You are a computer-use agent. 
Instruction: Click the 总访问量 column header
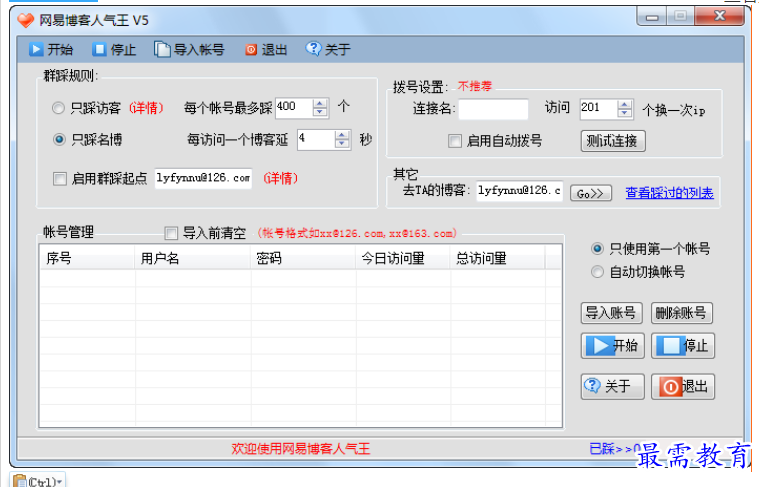click(x=498, y=259)
